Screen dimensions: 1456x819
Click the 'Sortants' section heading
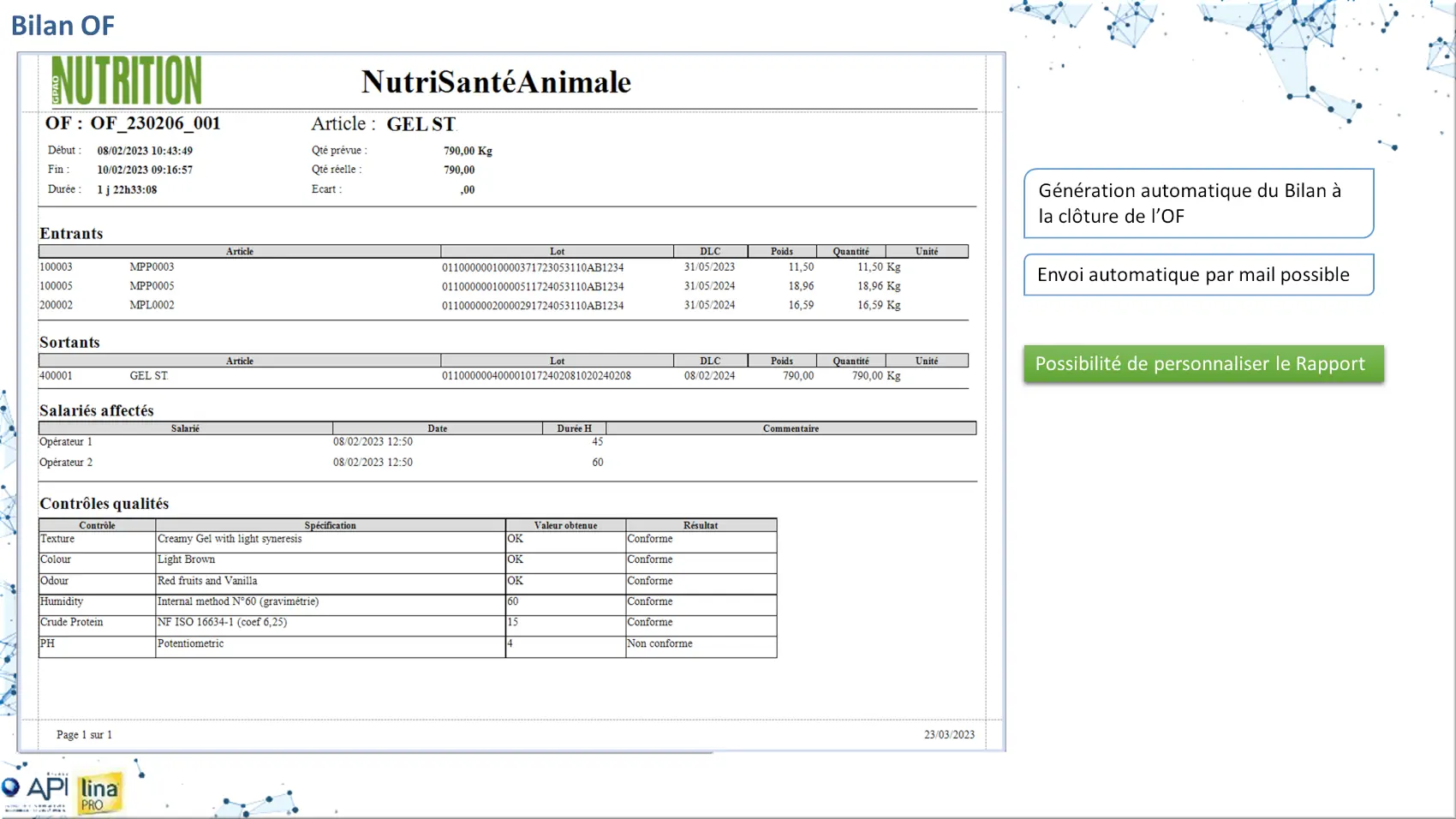tap(69, 342)
